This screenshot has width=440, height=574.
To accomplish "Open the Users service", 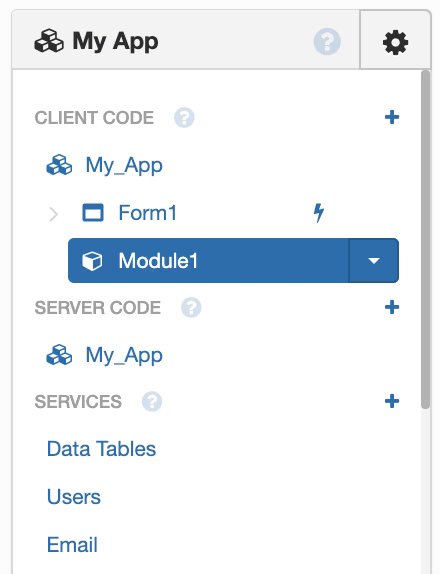I will (x=74, y=497).
